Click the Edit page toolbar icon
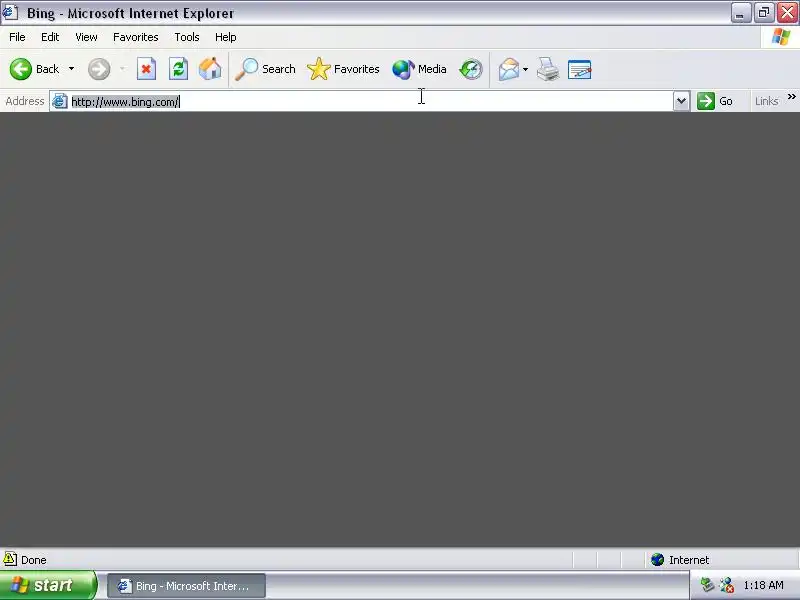 pyautogui.click(x=580, y=69)
